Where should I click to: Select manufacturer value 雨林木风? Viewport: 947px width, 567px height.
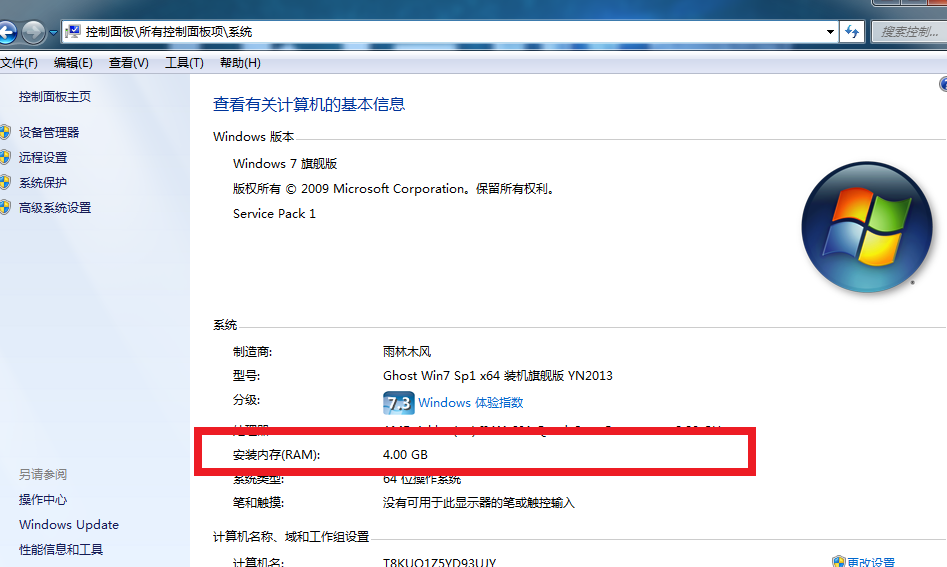tap(407, 351)
